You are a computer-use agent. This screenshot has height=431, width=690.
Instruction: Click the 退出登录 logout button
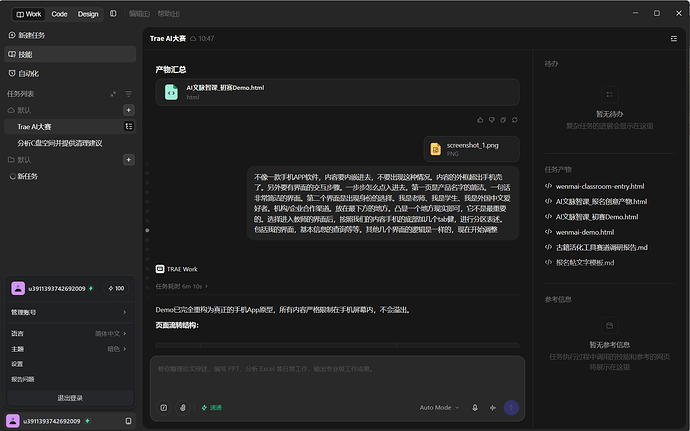pyautogui.click(x=70, y=398)
